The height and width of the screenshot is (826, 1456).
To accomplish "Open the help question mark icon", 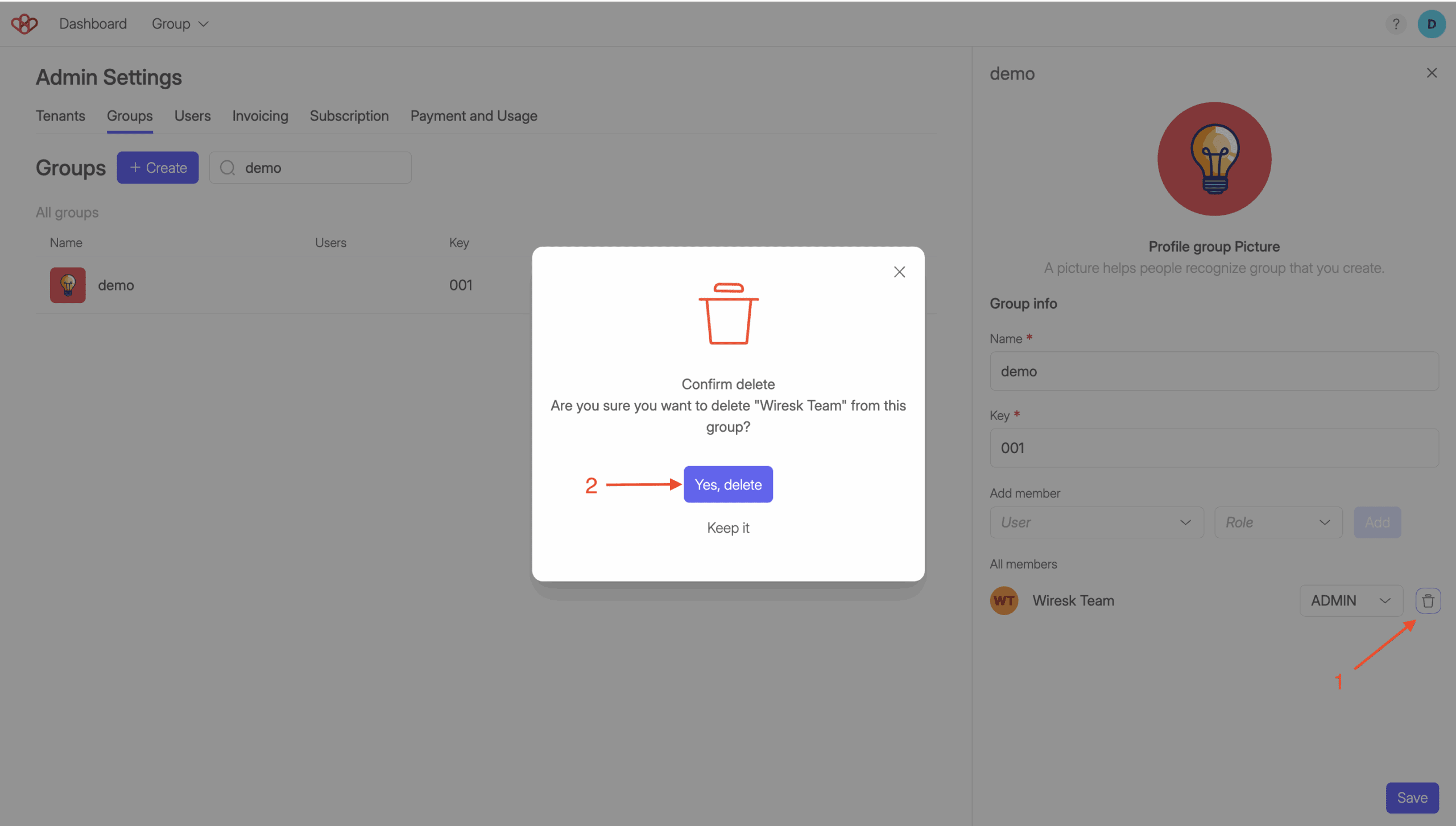I will [1396, 24].
